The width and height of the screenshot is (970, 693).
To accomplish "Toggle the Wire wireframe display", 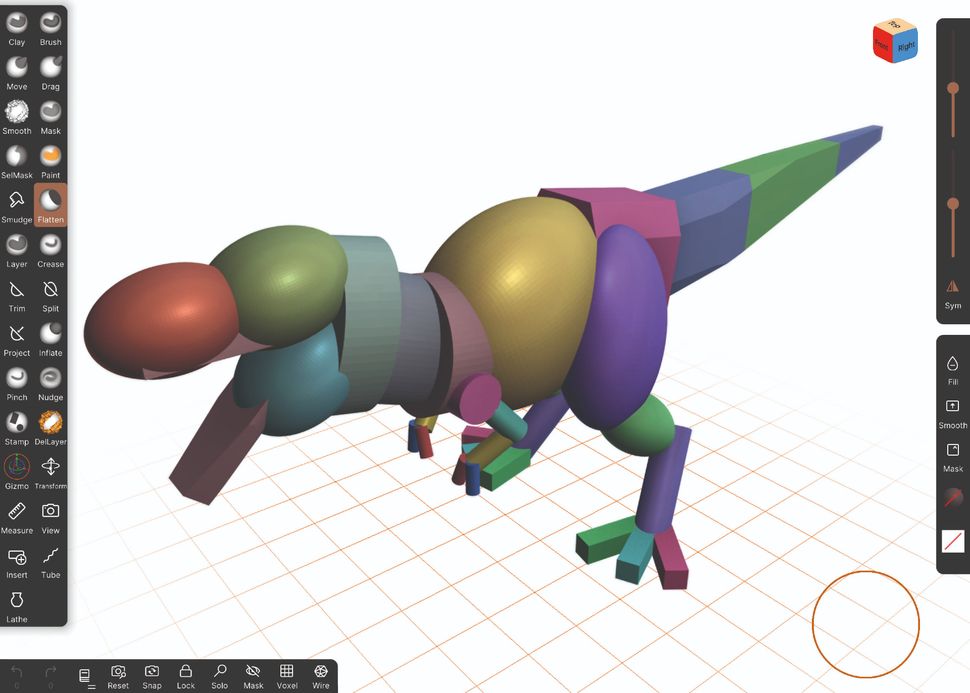I will click(320, 672).
